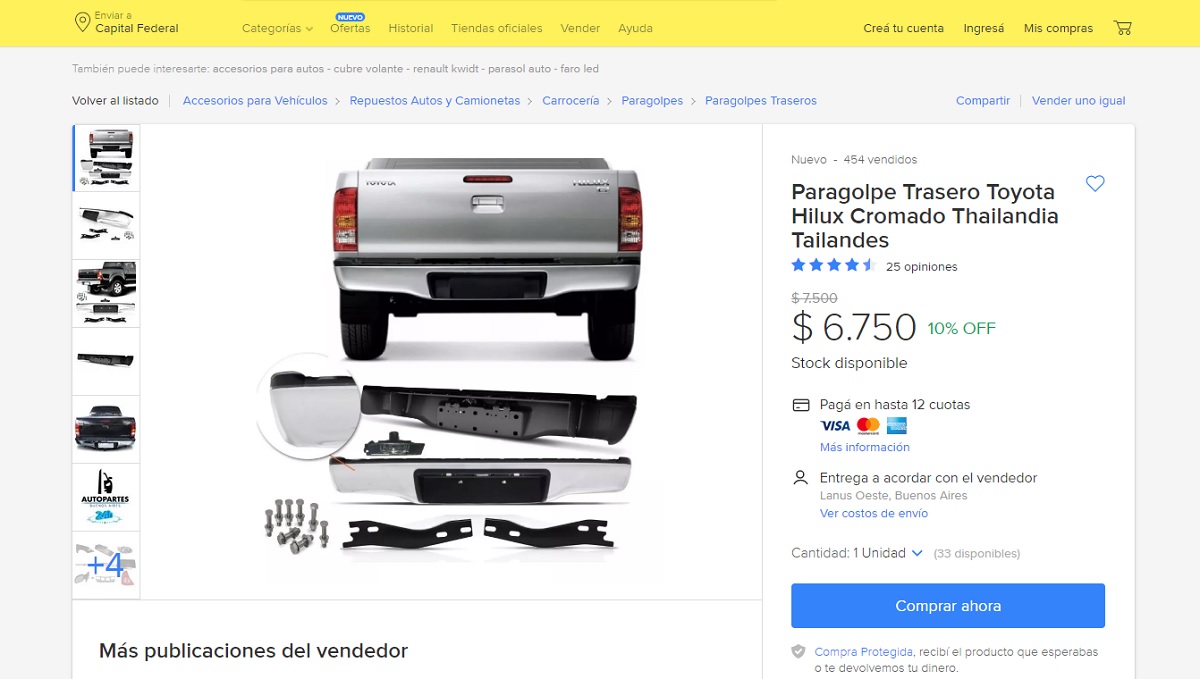
Task: Expand the Categorías dropdown menu
Action: (277, 28)
